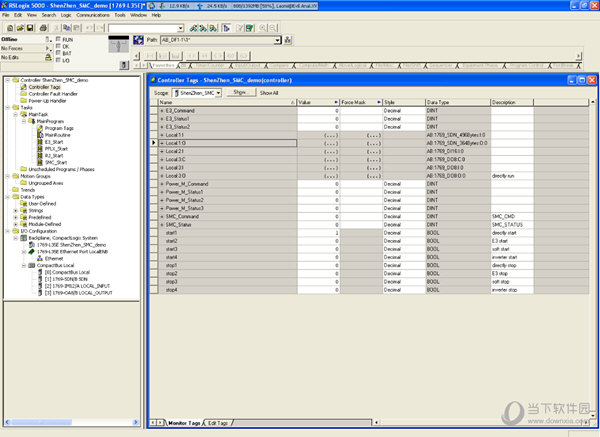Click the Undo toolbar icon
The width and height of the screenshot is (600, 437).
[x=89, y=28]
